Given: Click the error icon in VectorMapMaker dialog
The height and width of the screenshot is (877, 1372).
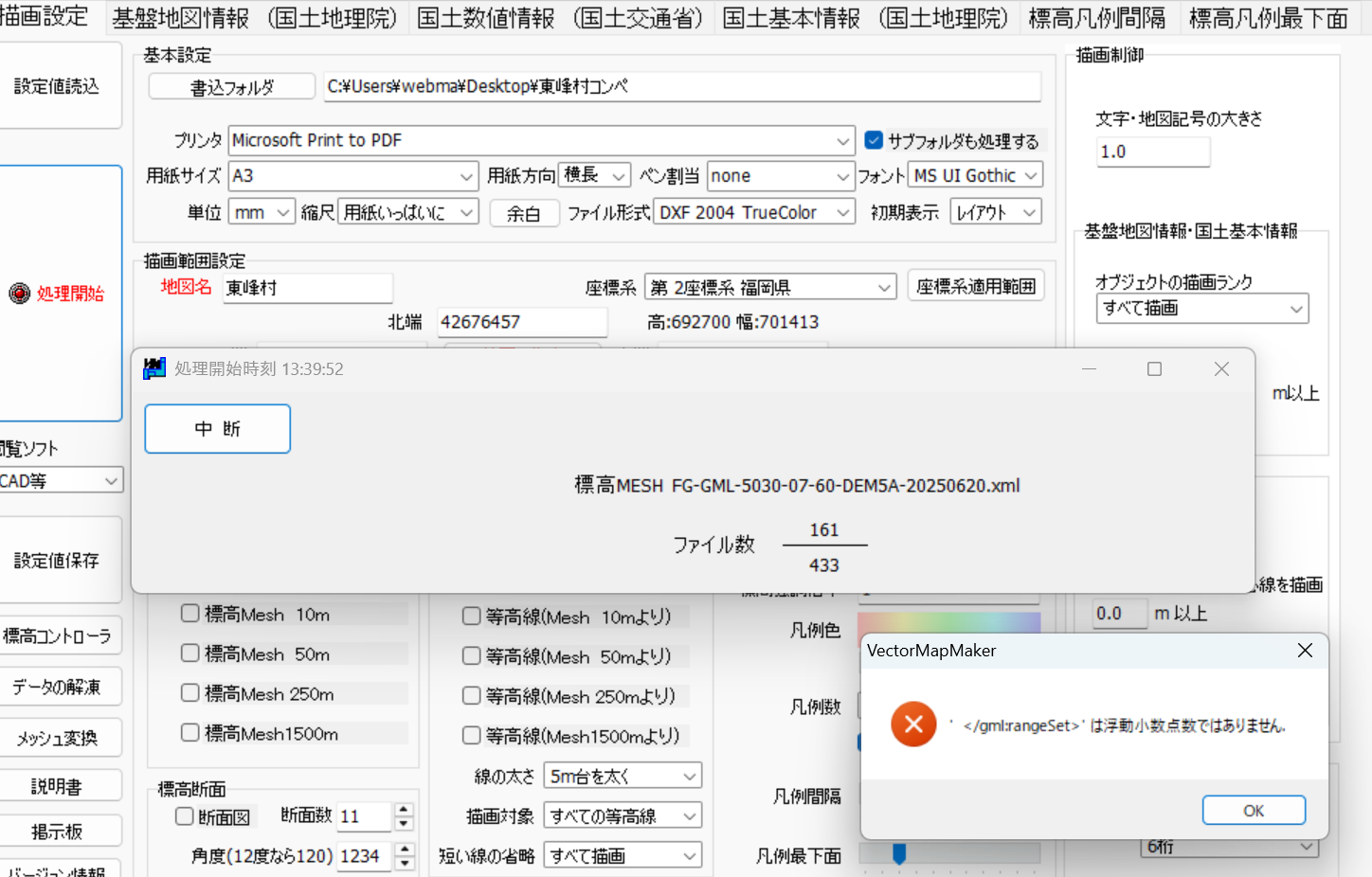Looking at the screenshot, I should 913,725.
